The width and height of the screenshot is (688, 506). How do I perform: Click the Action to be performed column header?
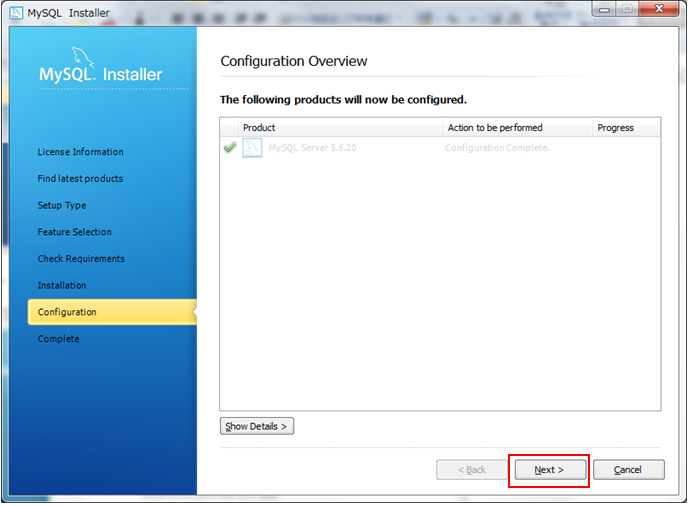518,127
